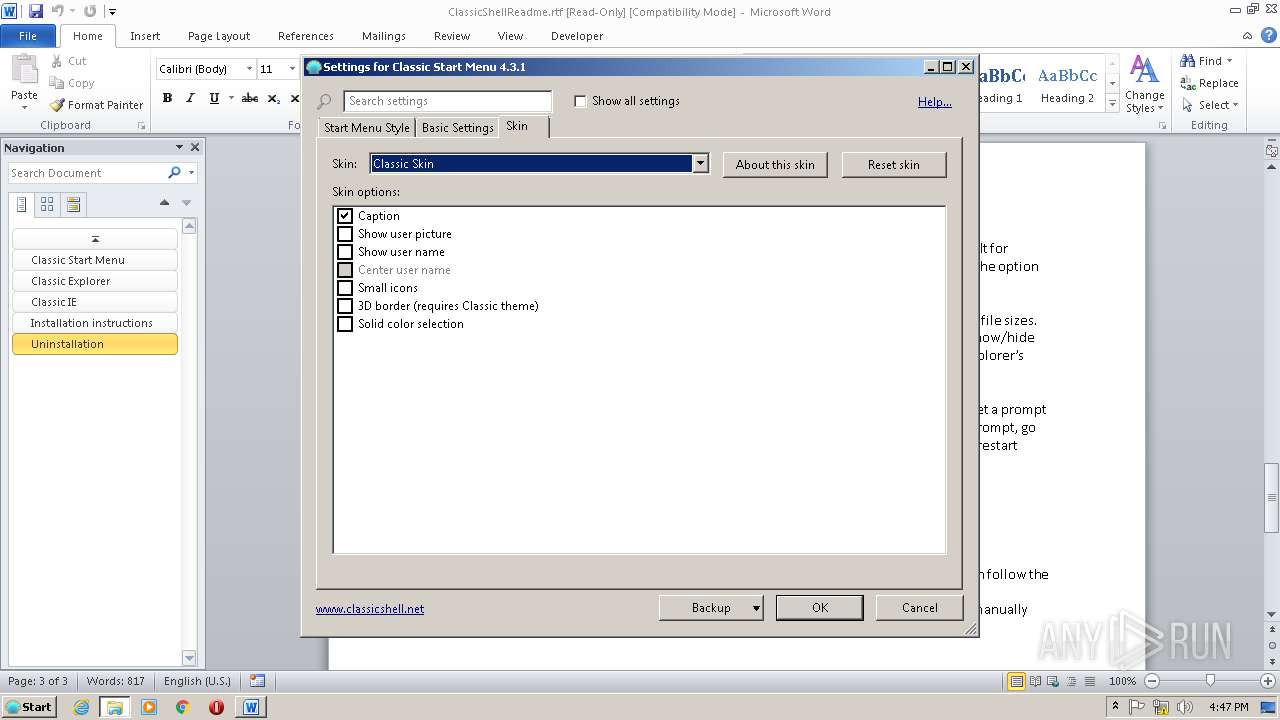Image resolution: width=1280 pixels, height=720 pixels.
Task: Switch to Print Layout view in status bar
Action: point(1016,681)
